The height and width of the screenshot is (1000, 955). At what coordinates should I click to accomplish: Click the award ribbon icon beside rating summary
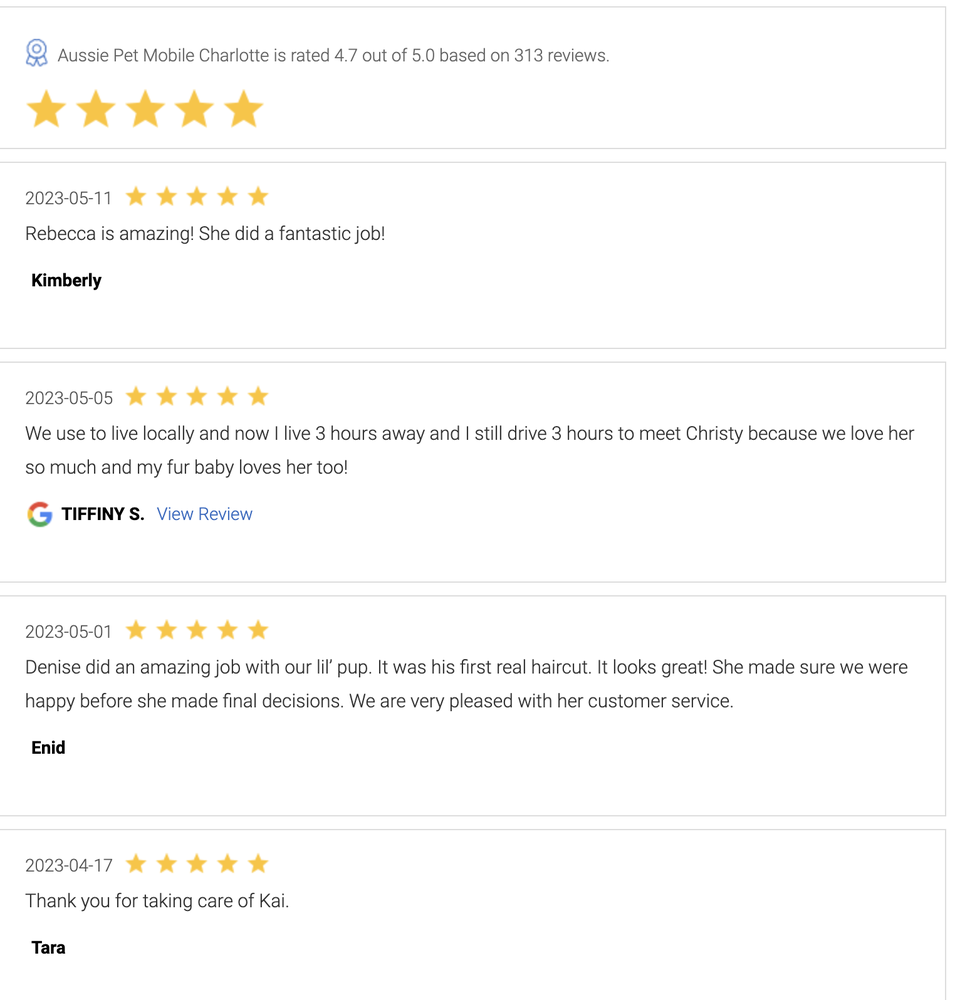click(37, 54)
